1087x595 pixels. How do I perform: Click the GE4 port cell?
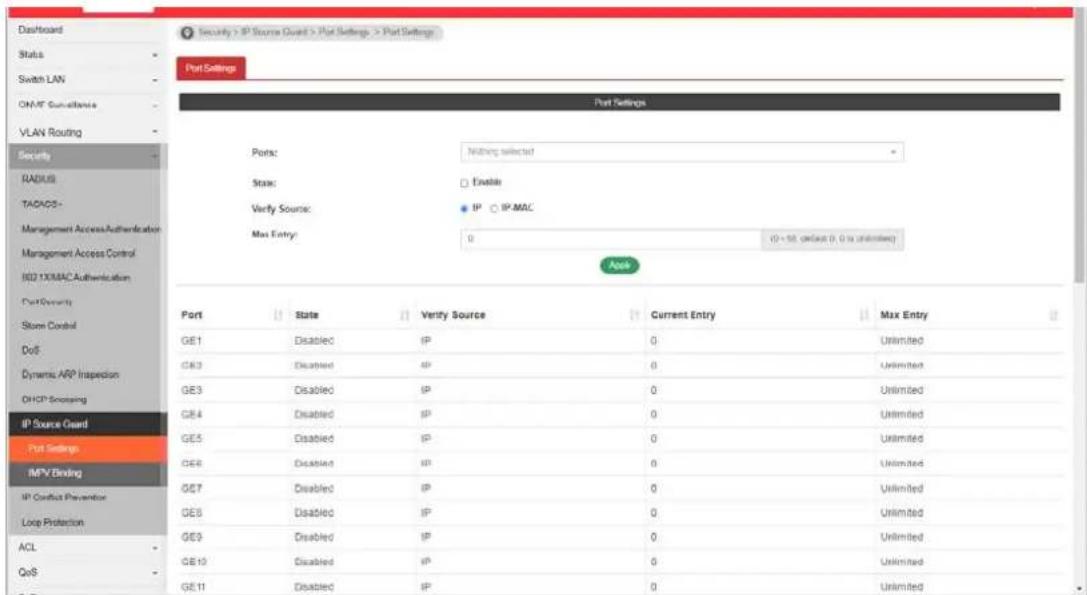(x=191, y=415)
